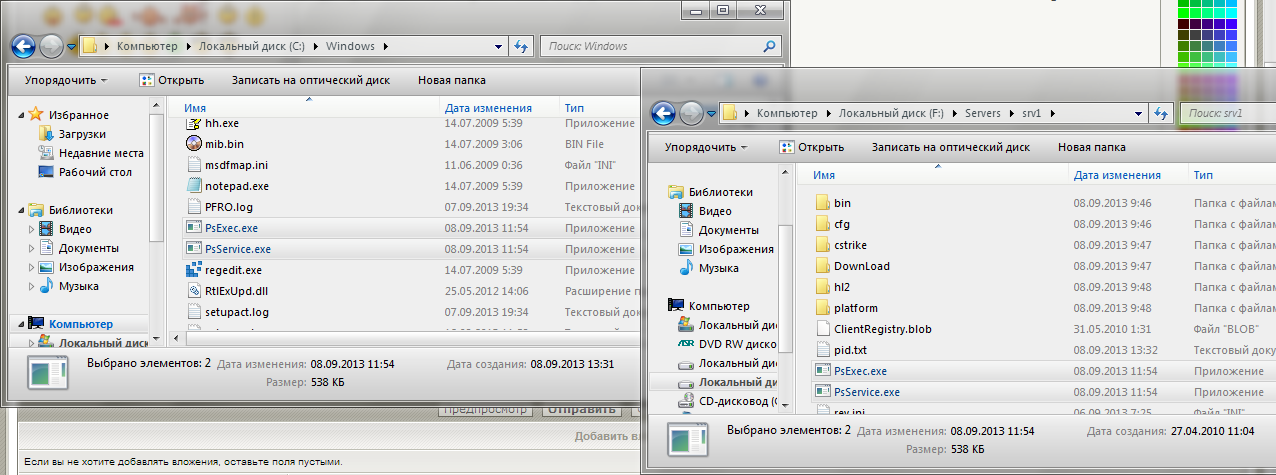1276x475 pixels.
Task: Expand the Видео library in Windows folder sidebar
Action: point(31,230)
